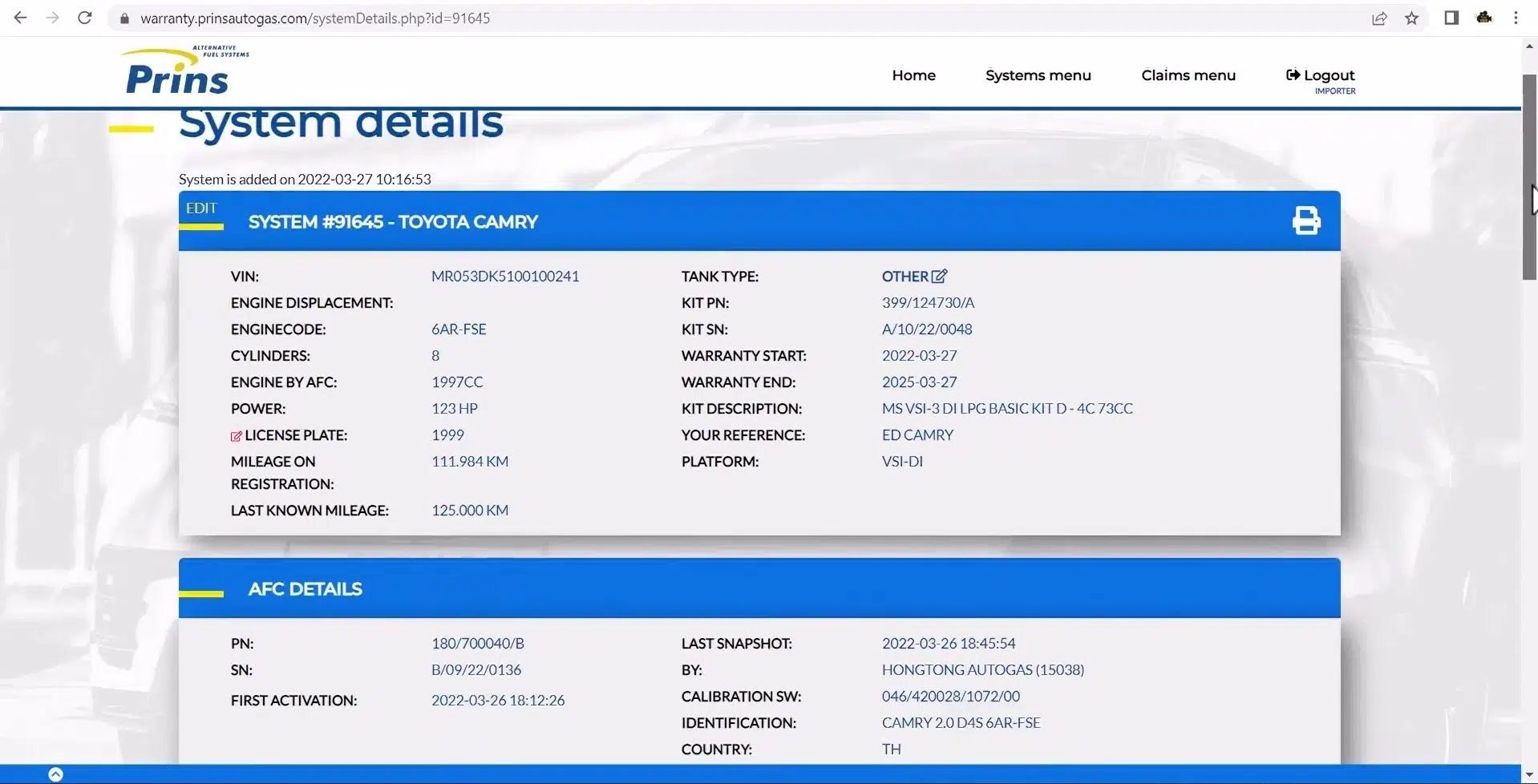
Task: Select warranty end date 2025-03-27
Action: (x=920, y=382)
